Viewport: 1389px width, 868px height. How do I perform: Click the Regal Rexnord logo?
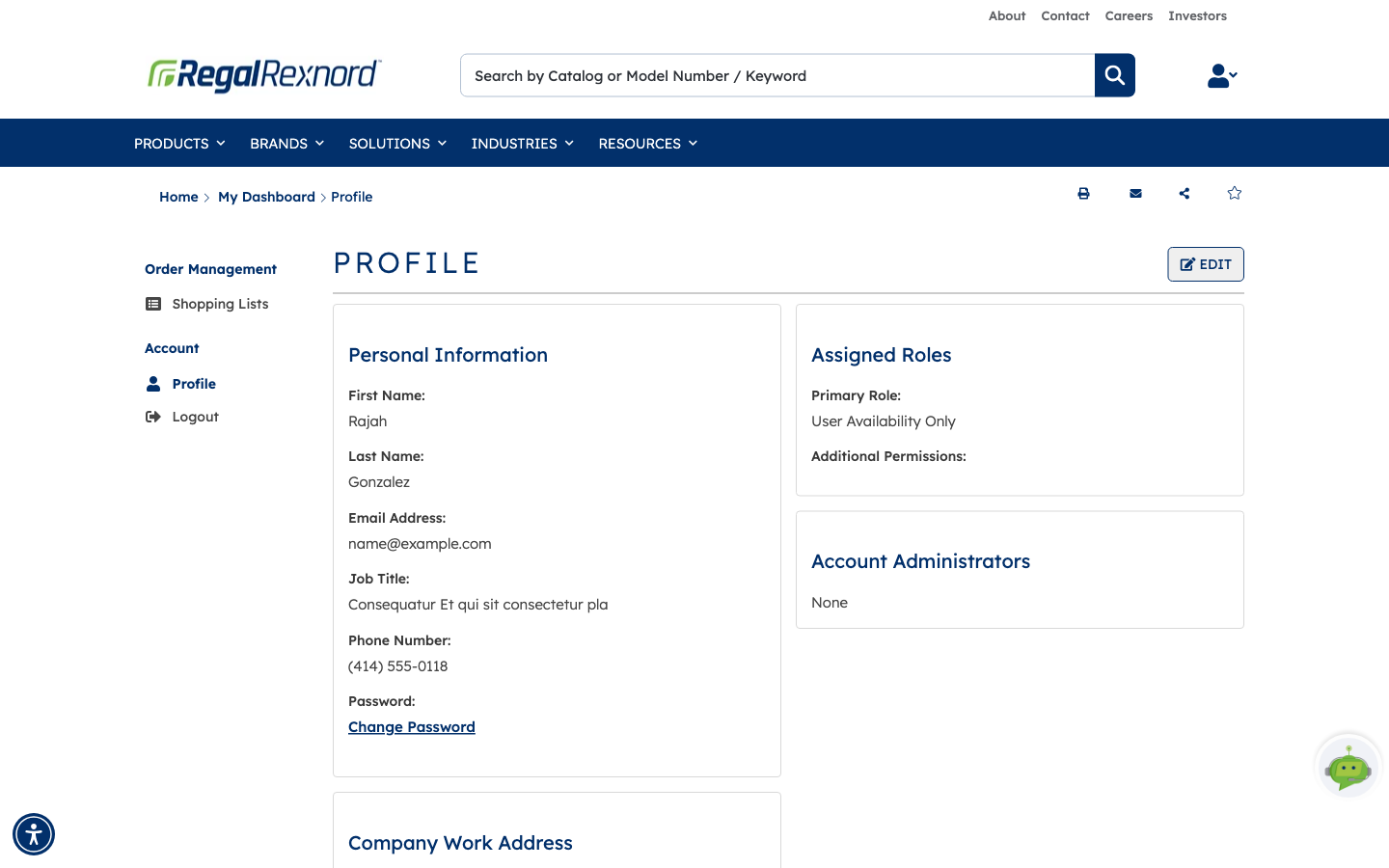[264, 75]
